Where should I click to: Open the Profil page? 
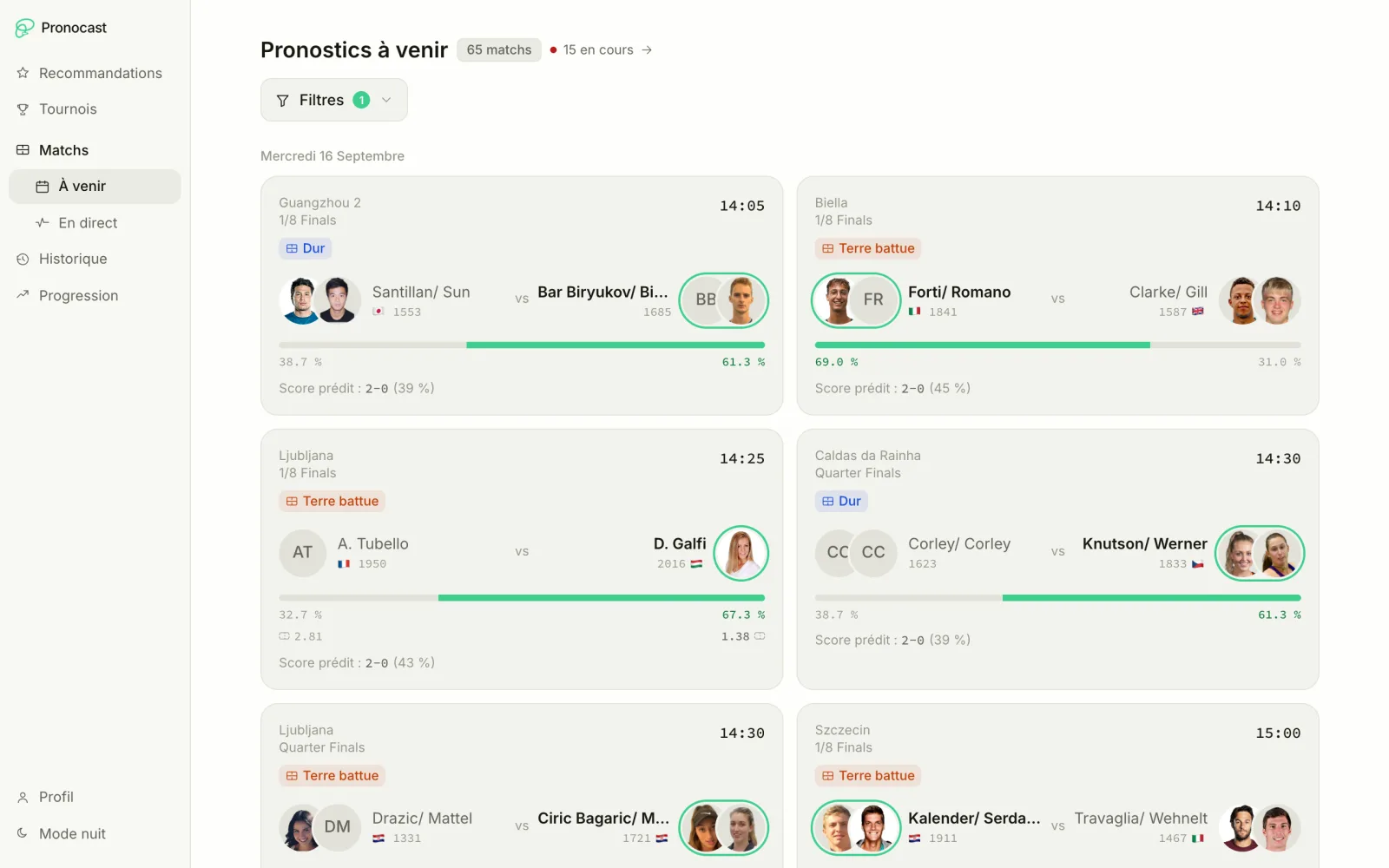(x=95, y=797)
